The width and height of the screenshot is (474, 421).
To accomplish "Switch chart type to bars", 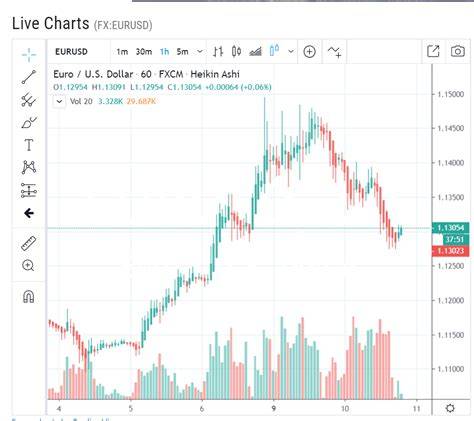I will tap(218, 52).
